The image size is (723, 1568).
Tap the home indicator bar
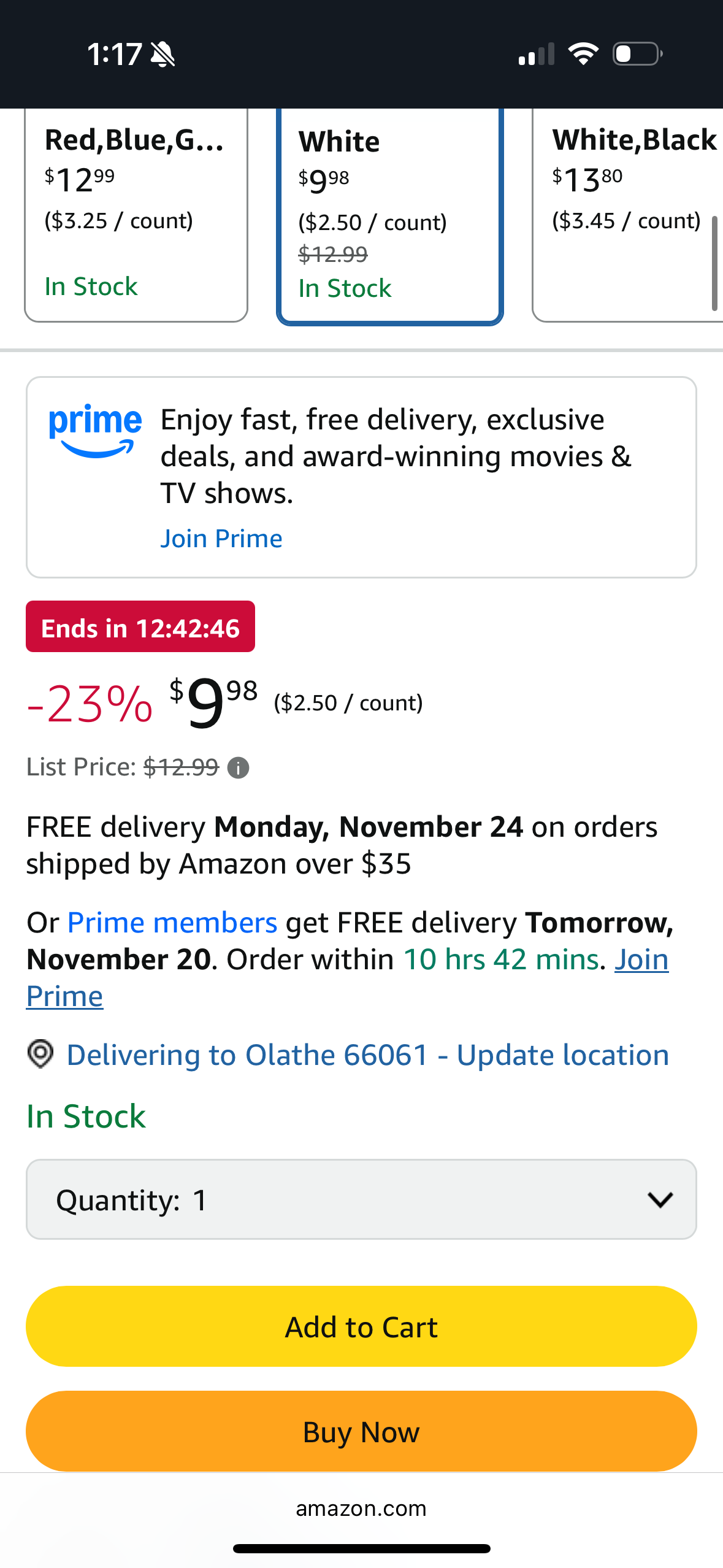click(x=361, y=1548)
